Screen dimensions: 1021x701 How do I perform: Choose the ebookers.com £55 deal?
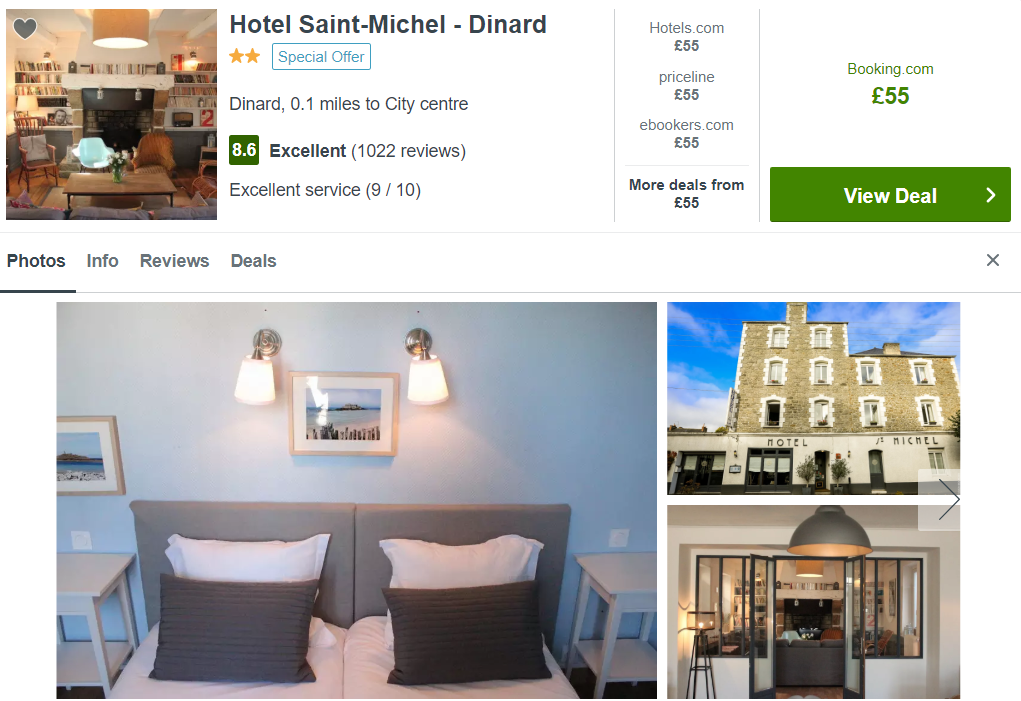tap(686, 133)
